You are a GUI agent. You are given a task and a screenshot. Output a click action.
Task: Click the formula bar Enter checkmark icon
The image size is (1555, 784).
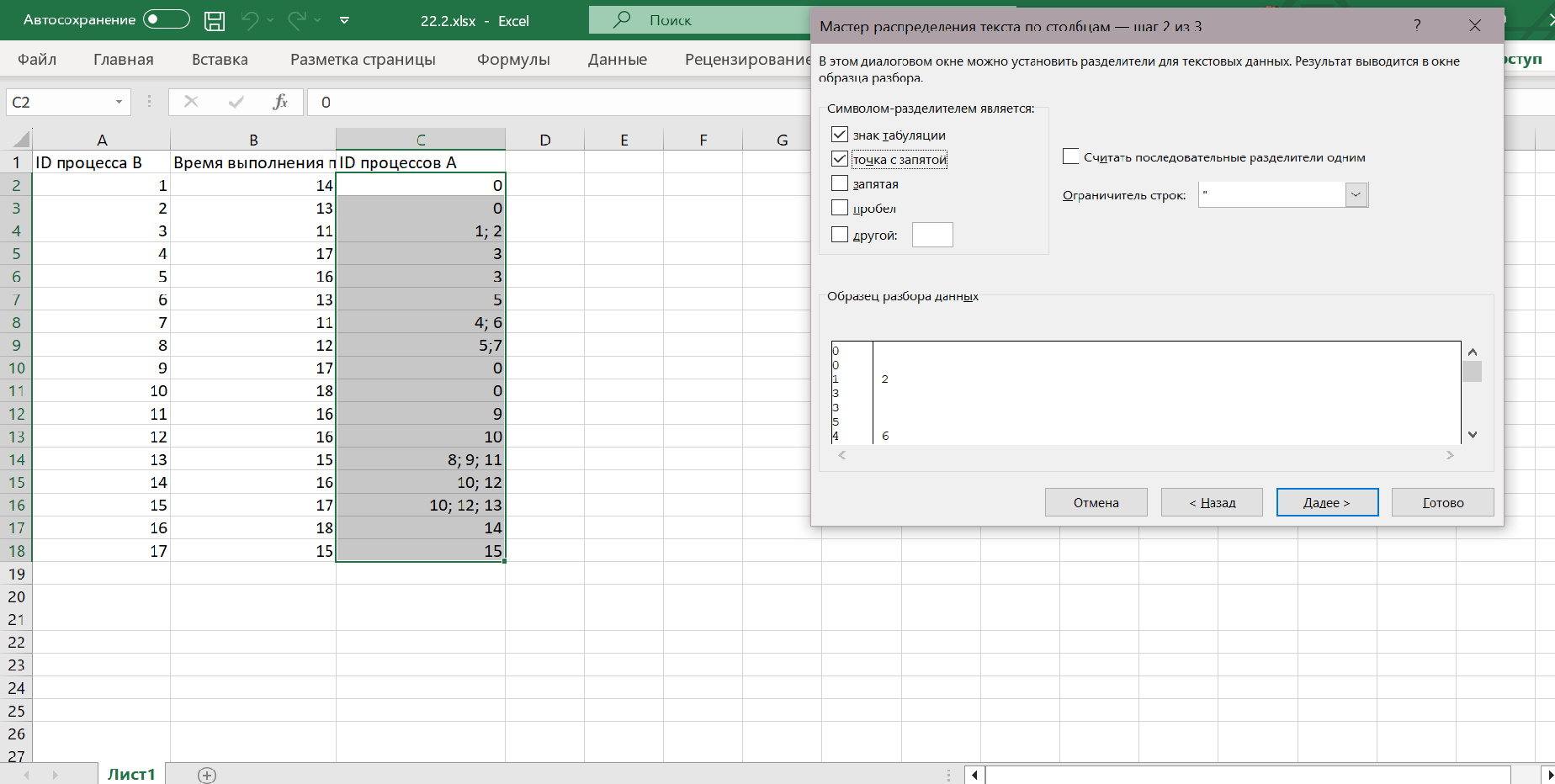click(x=236, y=102)
